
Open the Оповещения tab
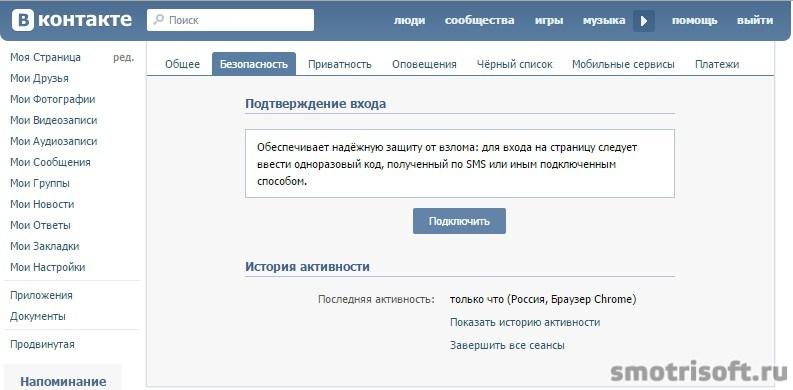[x=424, y=64]
